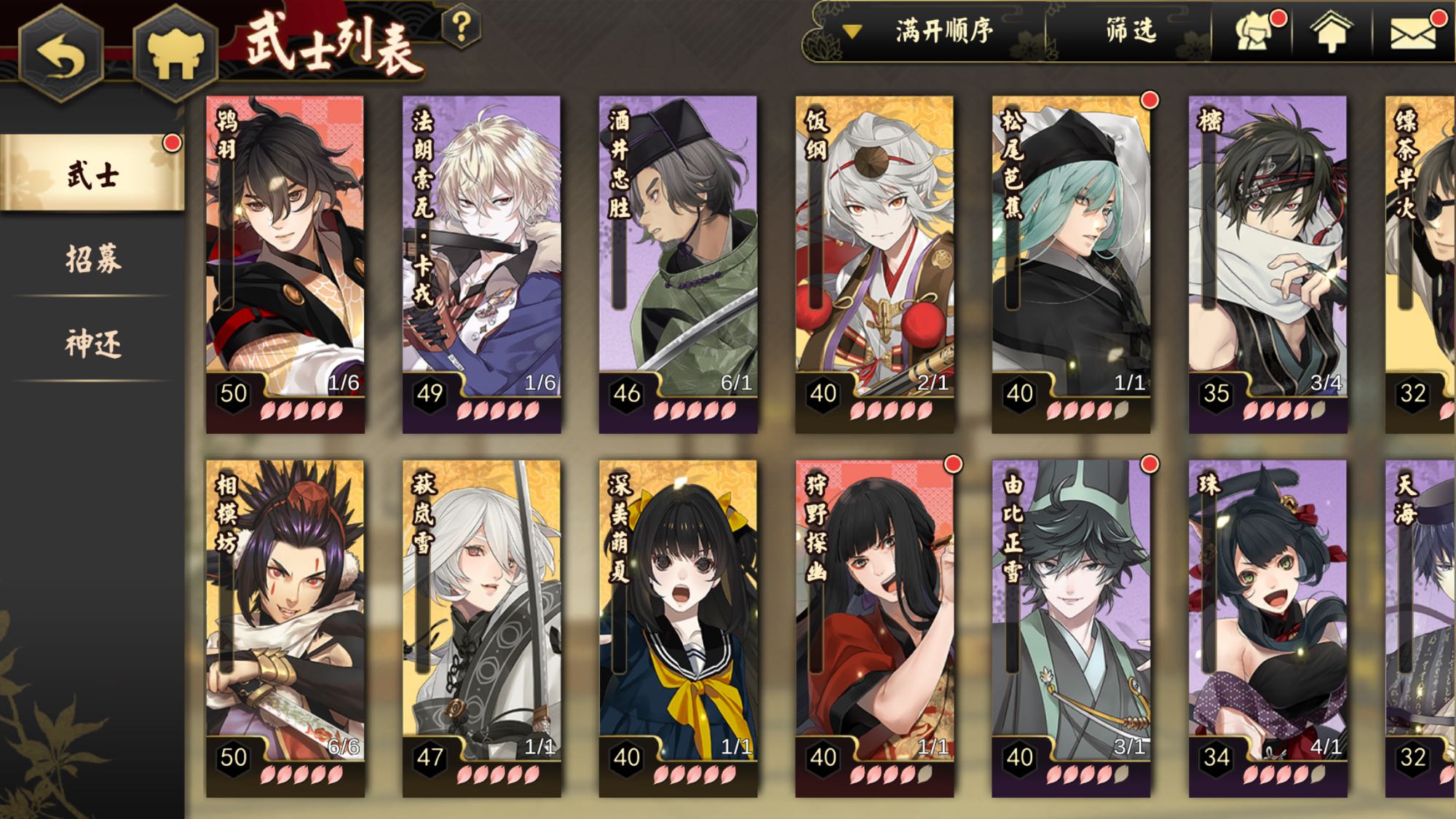Go to the 神还 sidebar tab

pos(93,344)
